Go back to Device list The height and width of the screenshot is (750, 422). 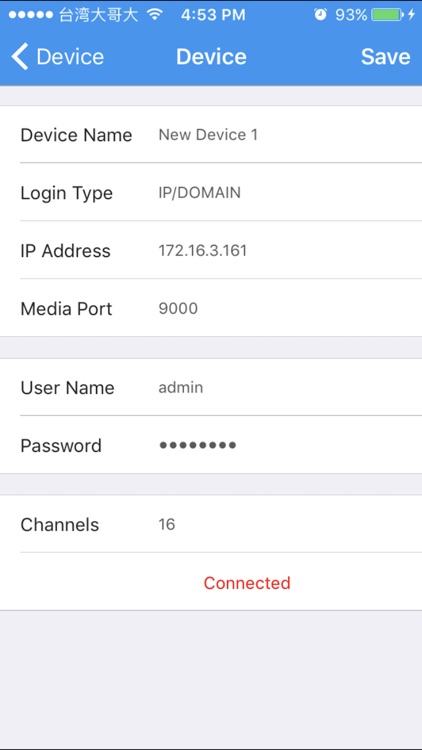pos(57,56)
